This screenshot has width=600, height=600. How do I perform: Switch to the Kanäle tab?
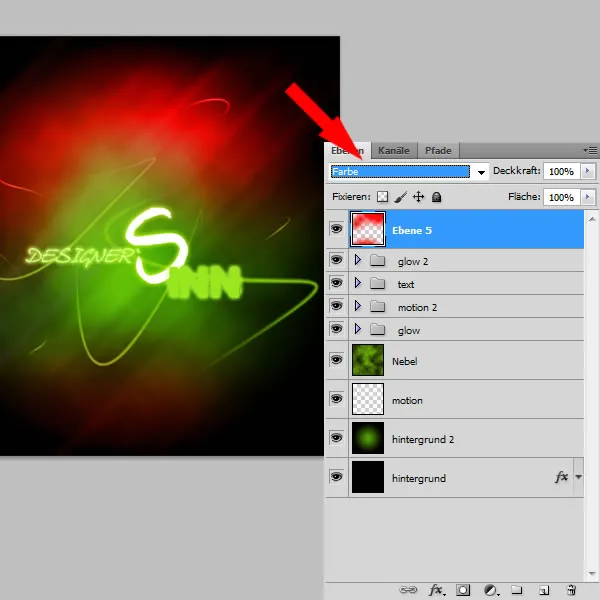[x=394, y=150]
